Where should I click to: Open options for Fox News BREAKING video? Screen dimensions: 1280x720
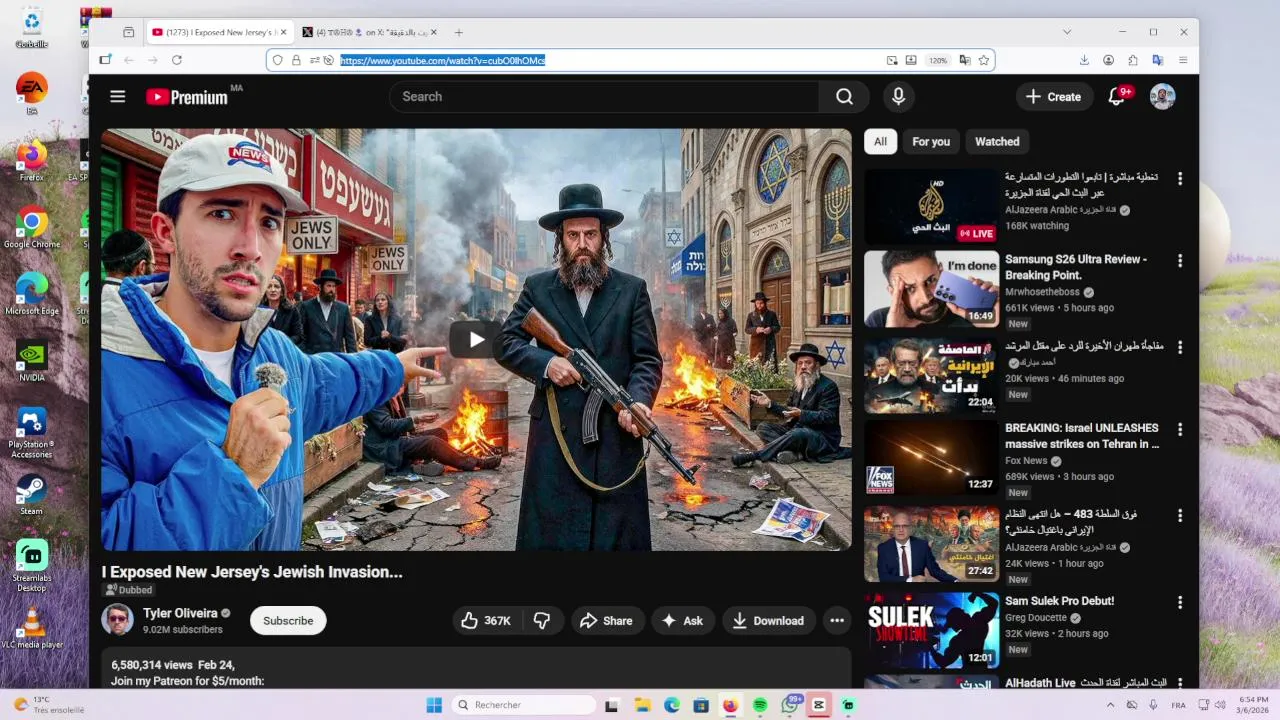click(1180, 430)
